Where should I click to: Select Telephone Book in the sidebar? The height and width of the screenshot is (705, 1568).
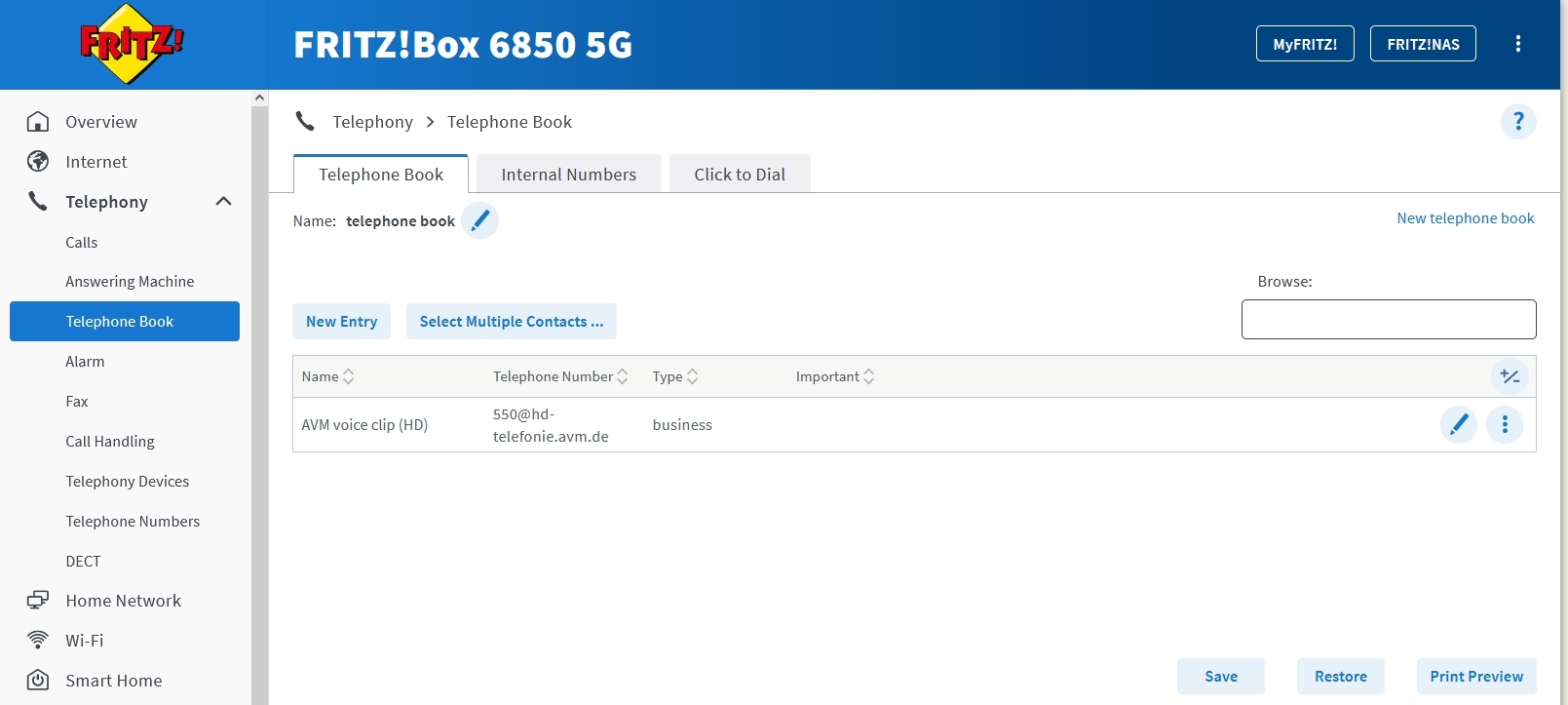pyautogui.click(x=125, y=322)
